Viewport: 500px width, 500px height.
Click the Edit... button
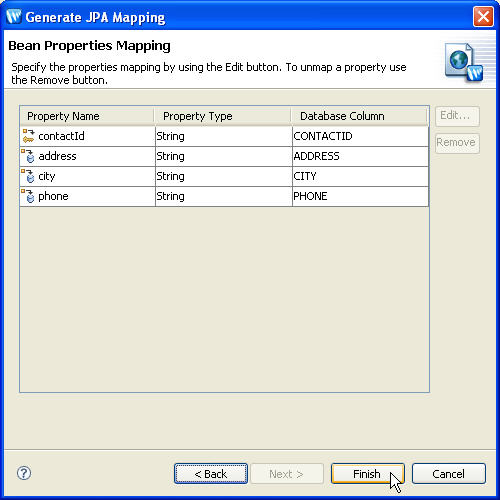click(457, 116)
